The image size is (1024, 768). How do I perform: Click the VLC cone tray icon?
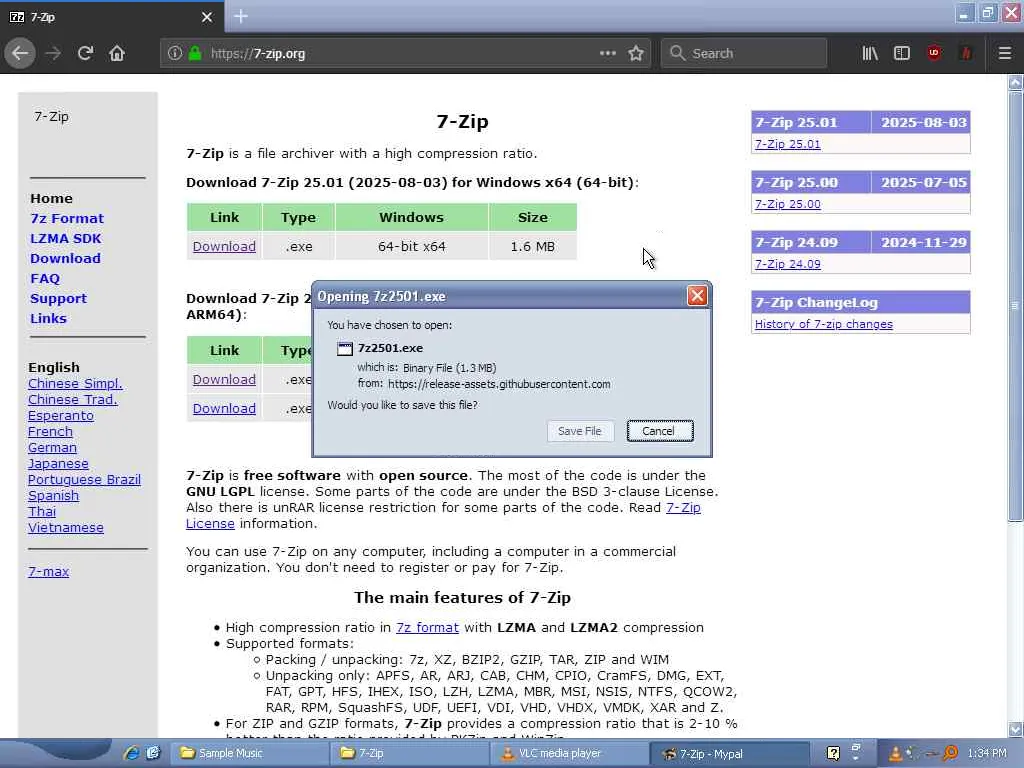(895, 754)
